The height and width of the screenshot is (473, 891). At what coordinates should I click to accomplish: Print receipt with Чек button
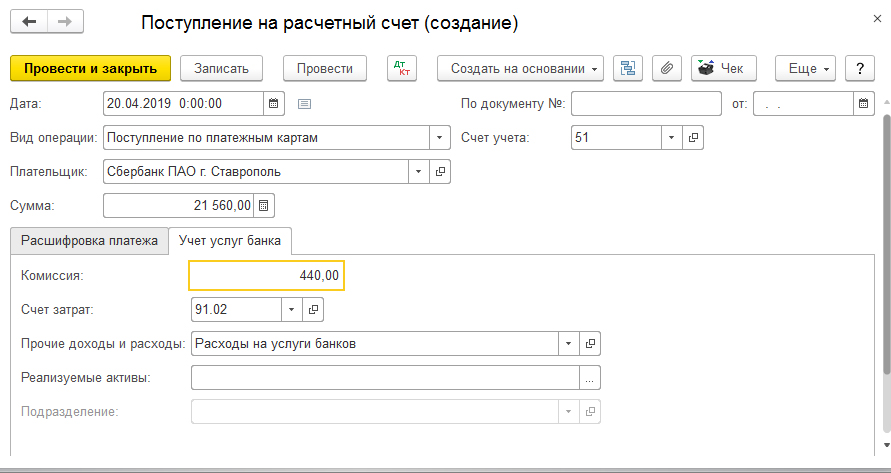coord(723,69)
